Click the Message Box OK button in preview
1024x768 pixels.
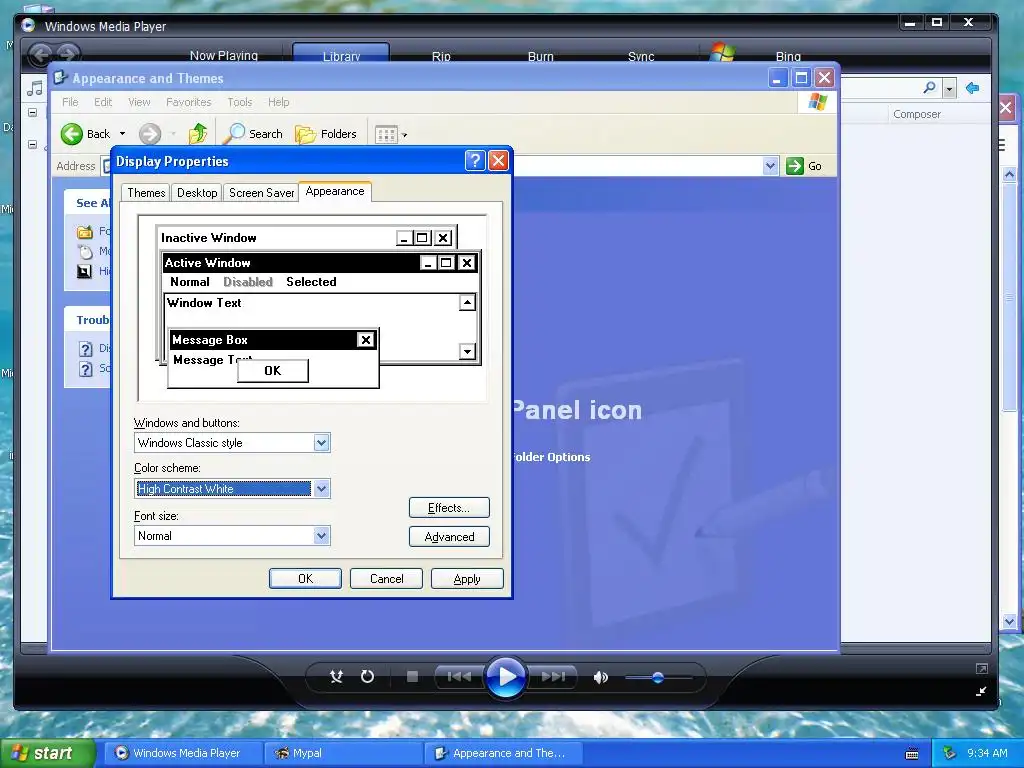coord(272,370)
